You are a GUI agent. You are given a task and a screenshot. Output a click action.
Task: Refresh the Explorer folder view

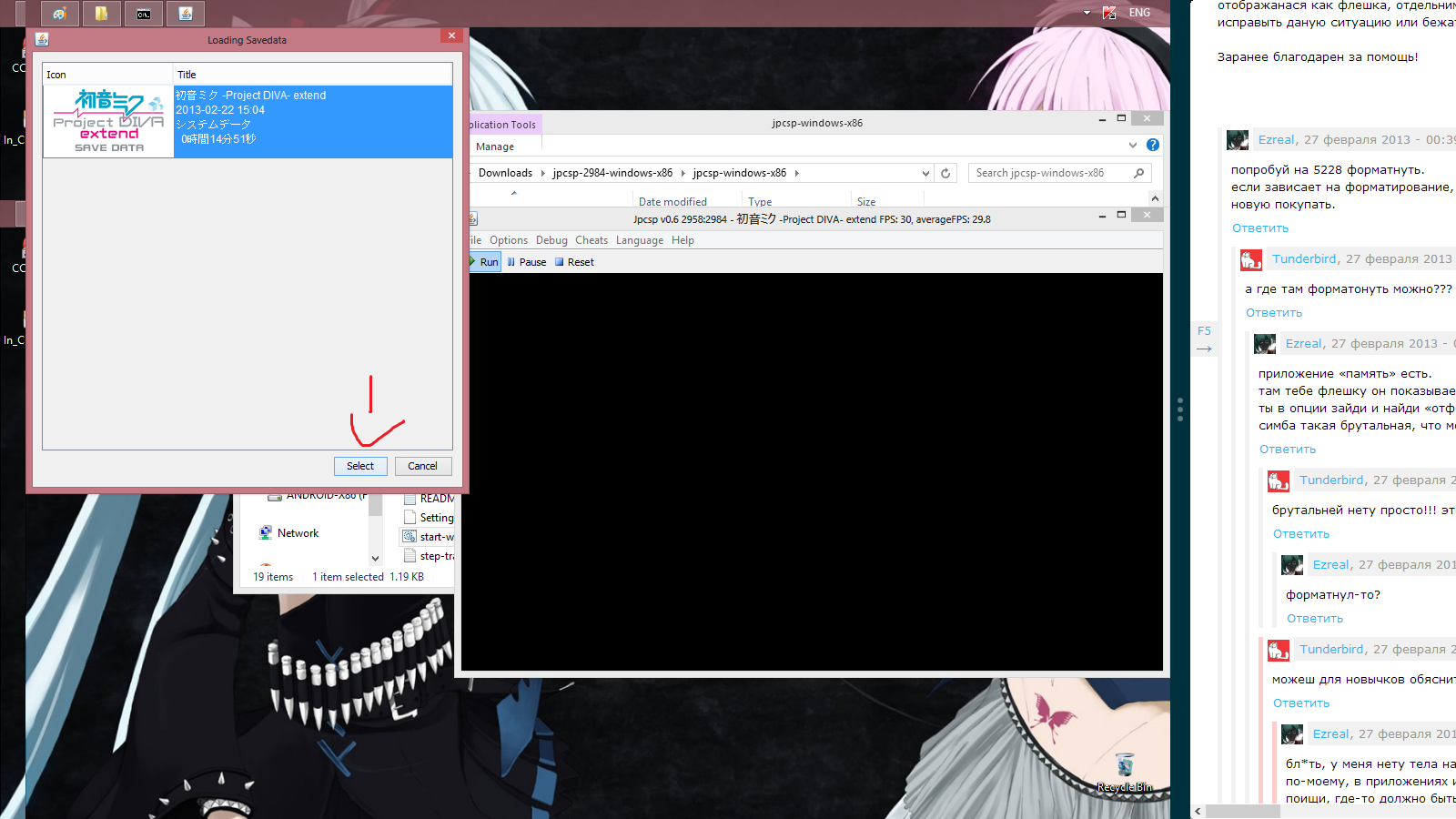point(945,173)
